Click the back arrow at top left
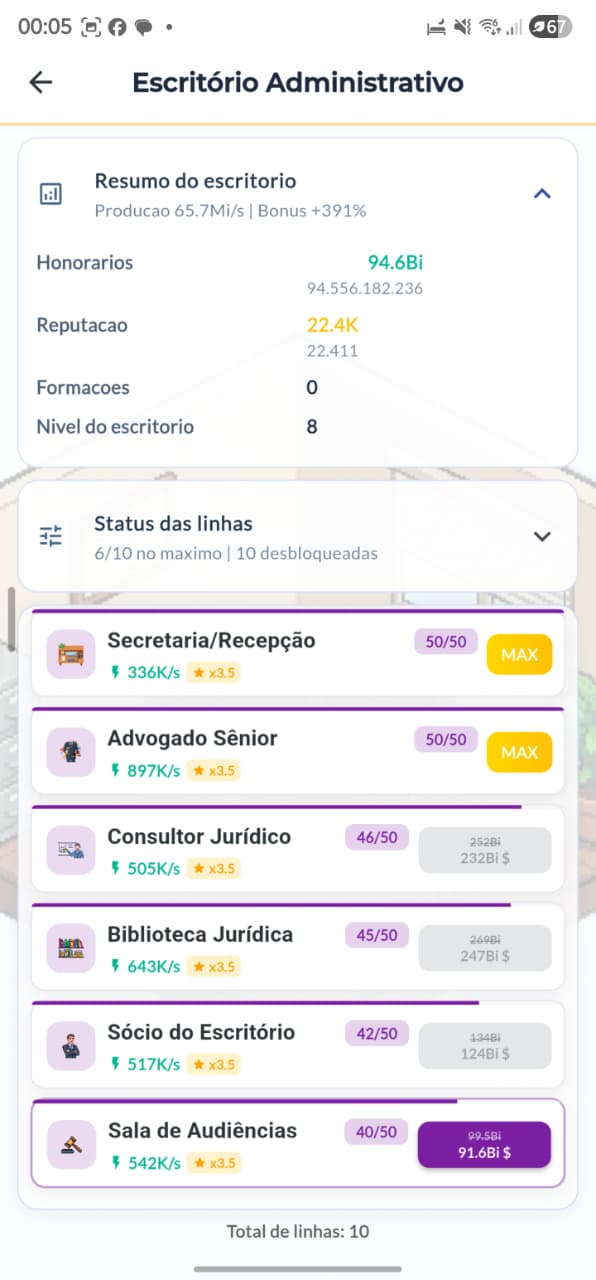The height and width of the screenshot is (1280, 596). 39,82
